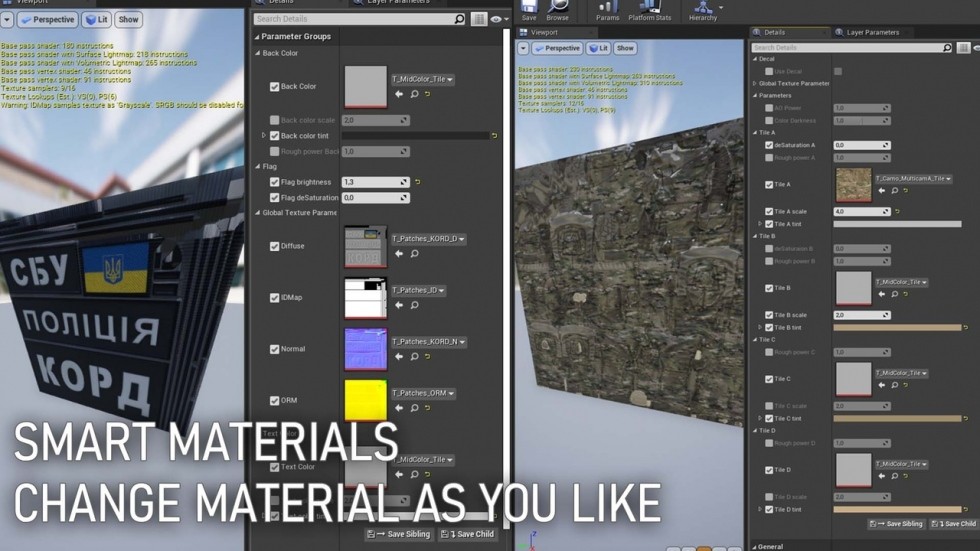Browse to the Diffuse texture asset
The height and width of the screenshot is (551, 980).
click(x=414, y=254)
